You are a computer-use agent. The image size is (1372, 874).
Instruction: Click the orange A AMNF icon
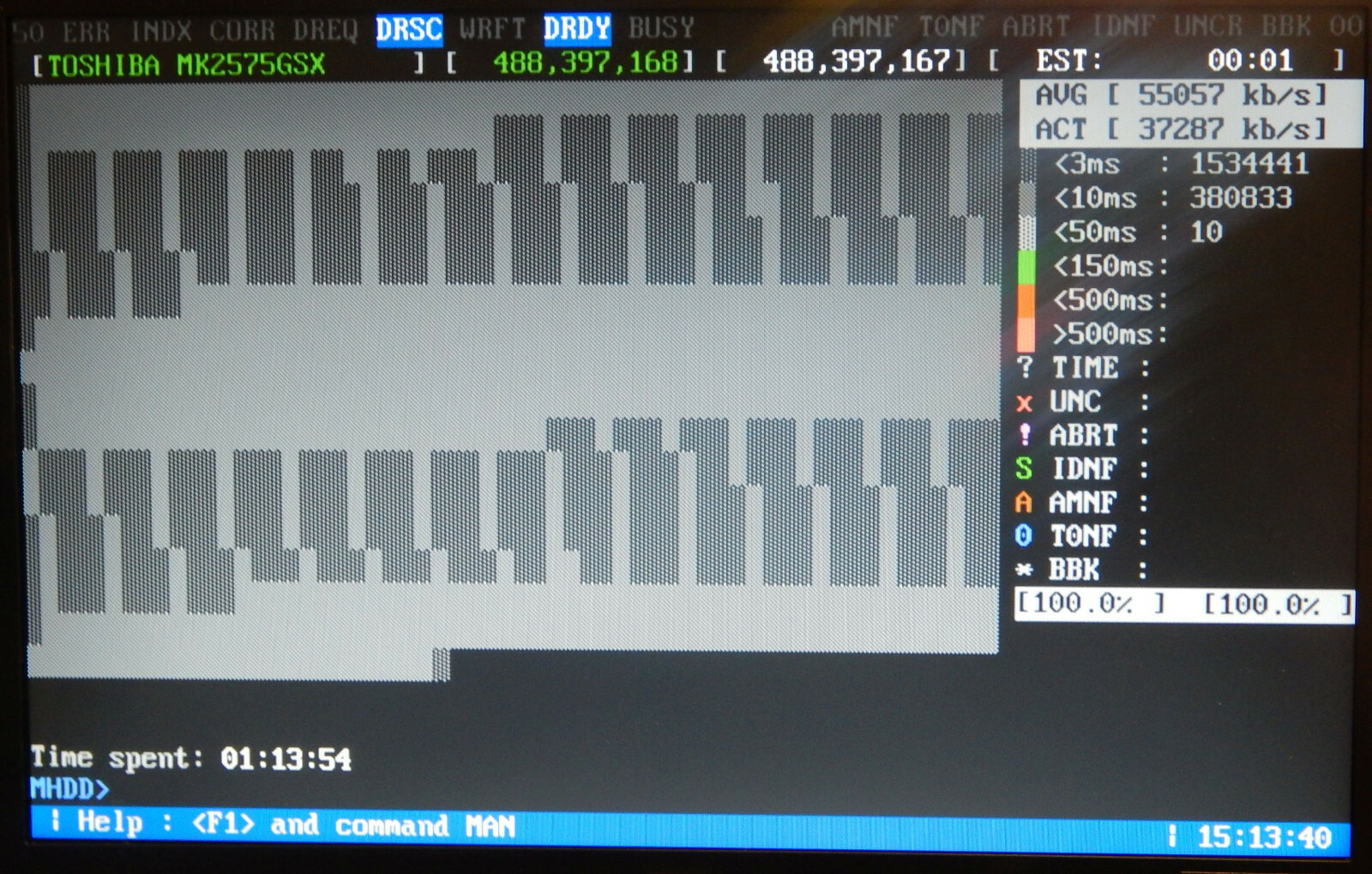(x=1023, y=502)
